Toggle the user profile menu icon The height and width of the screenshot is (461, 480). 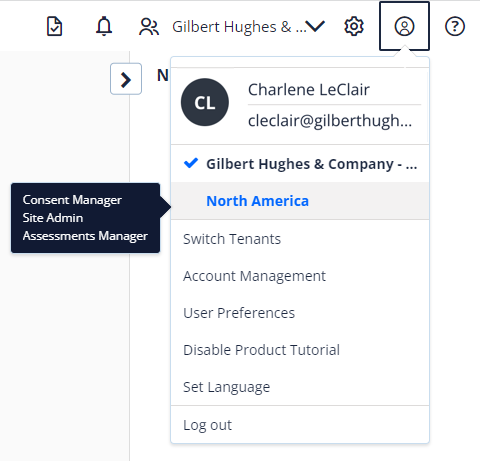click(x=404, y=26)
